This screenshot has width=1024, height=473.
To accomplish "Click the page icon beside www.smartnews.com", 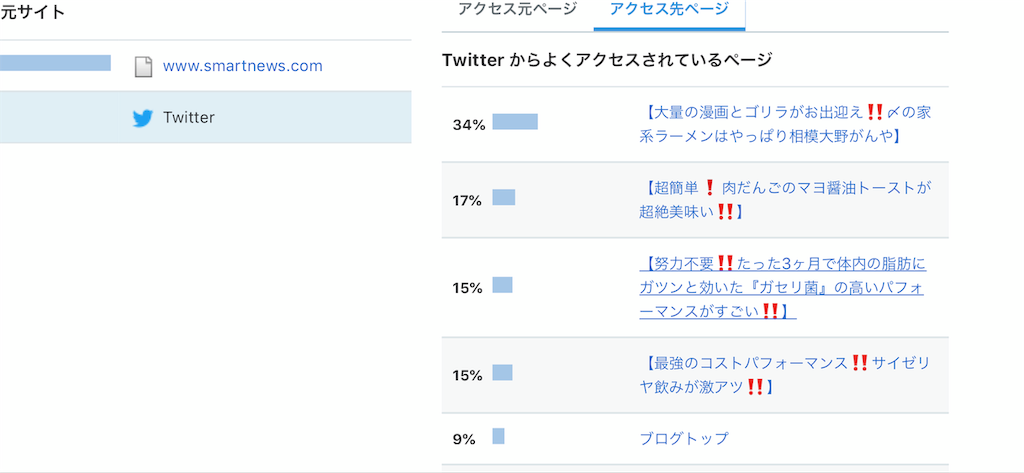I will (x=143, y=67).
